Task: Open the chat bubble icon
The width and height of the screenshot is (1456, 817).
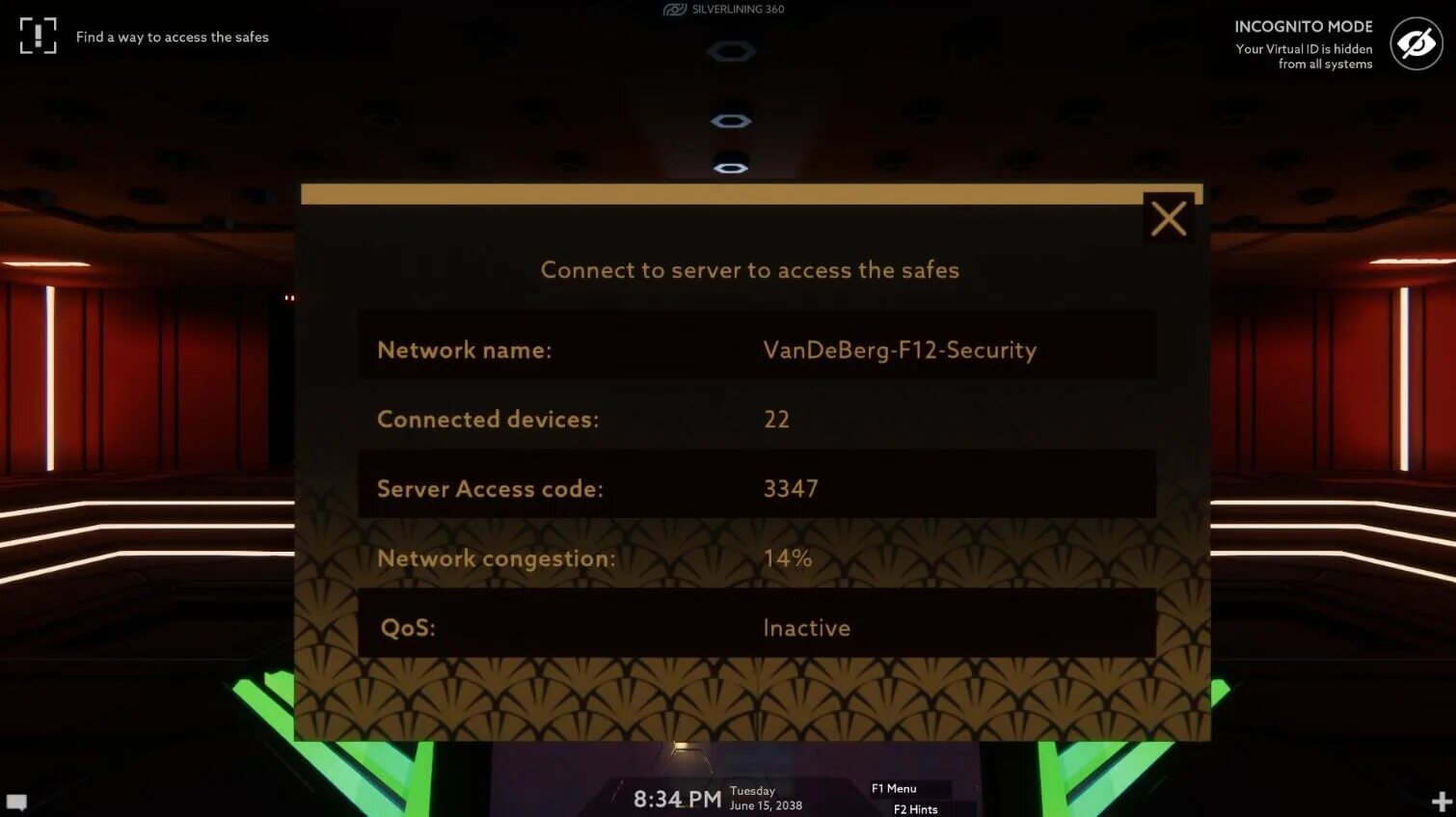Action: coord(17,803)
